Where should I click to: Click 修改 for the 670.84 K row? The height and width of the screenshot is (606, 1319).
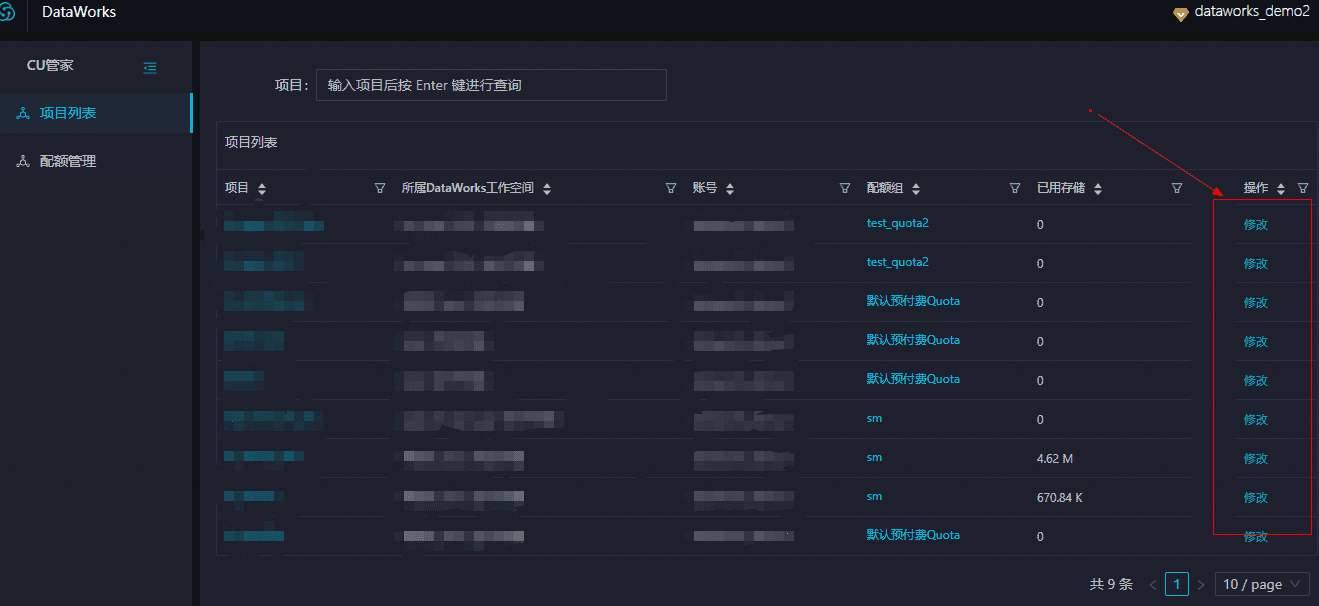click(x=1256, y=497)
